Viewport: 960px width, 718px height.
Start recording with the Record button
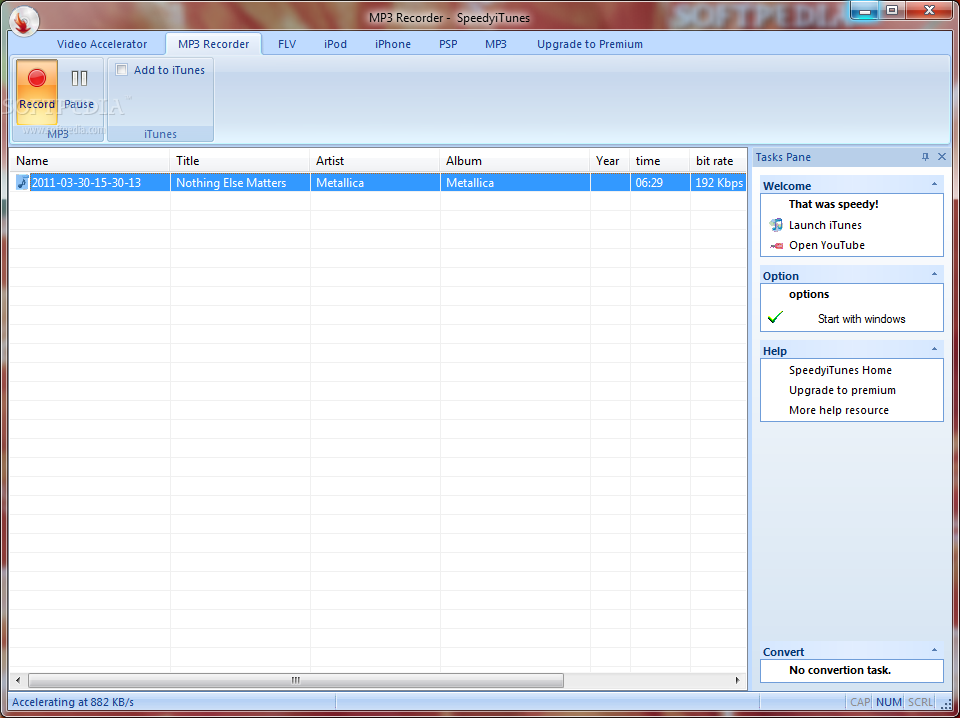click(x=37, y=91)
